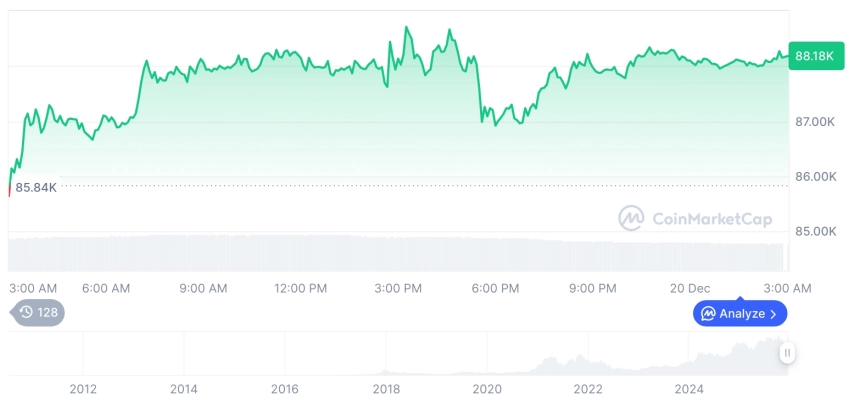
Task: Jump to the 20 Dec date marker
Action: 690,288
